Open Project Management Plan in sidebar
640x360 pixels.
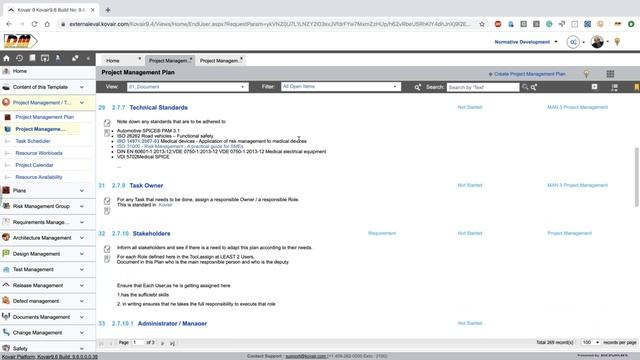pos(44,117)
